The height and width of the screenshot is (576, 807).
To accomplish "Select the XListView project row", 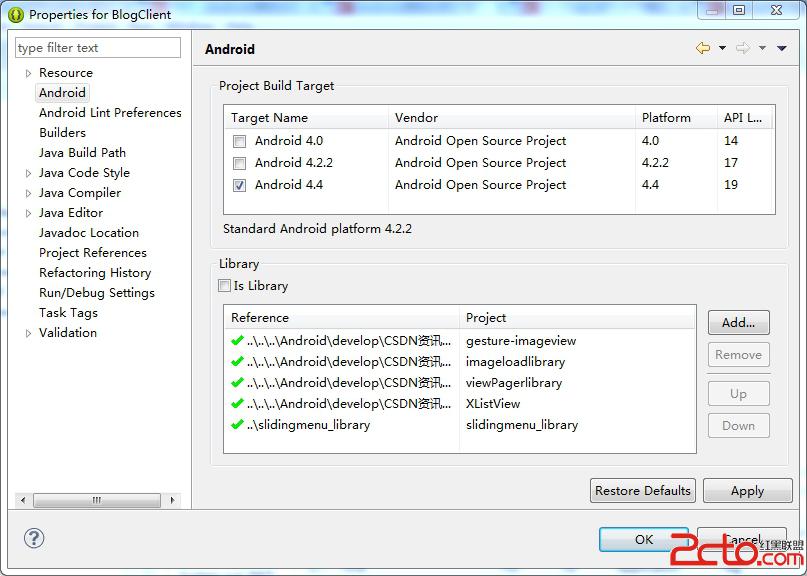I will tap(493, 404).
